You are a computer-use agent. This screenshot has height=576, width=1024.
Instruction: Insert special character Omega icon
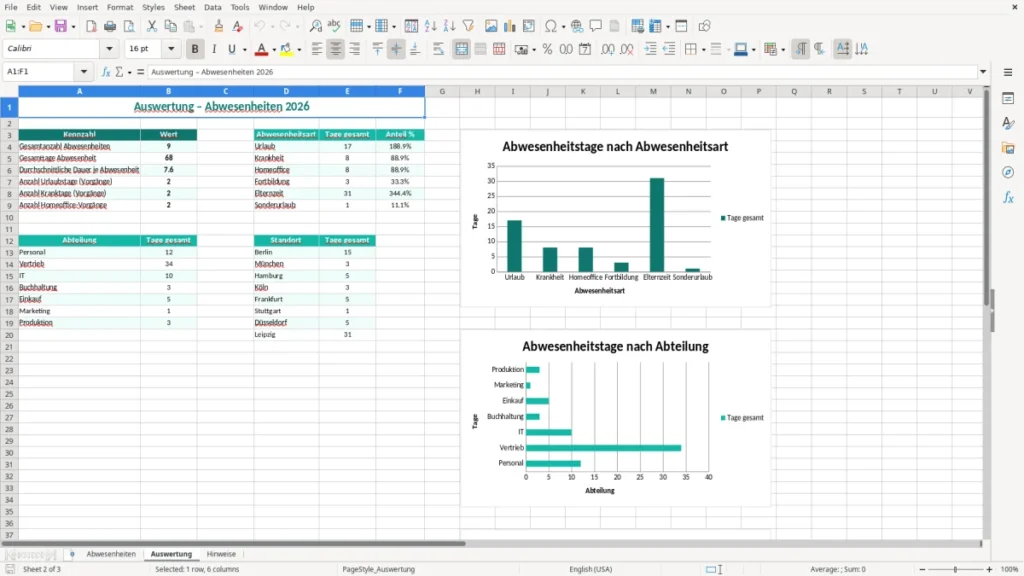tap(551, 26)
